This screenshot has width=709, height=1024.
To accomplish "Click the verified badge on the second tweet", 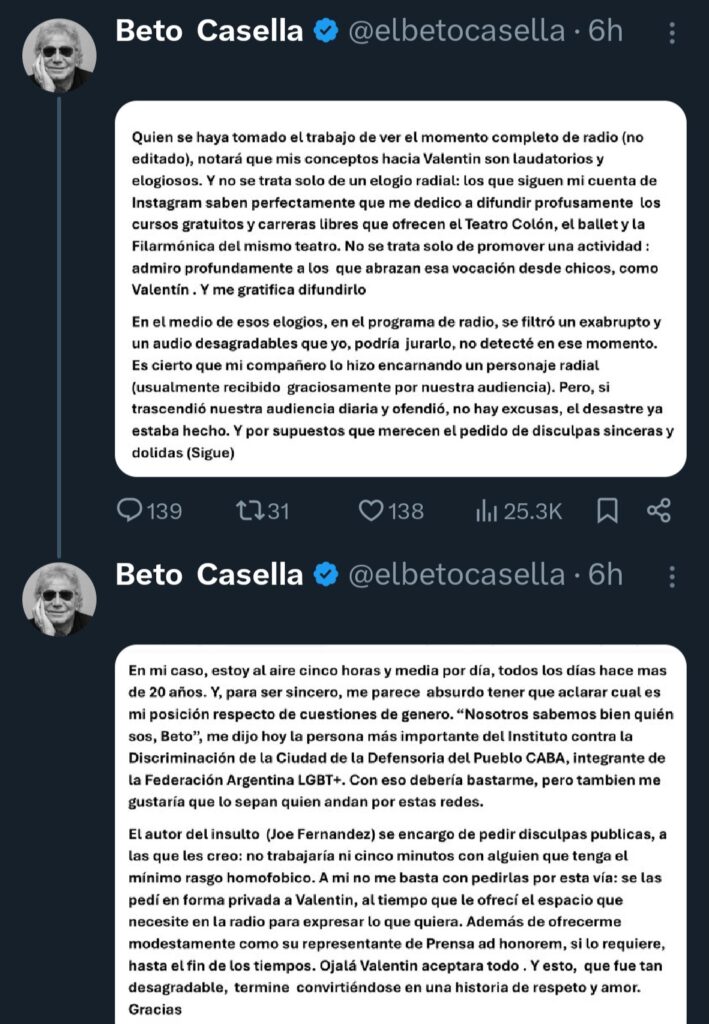I will click(325, 575).
